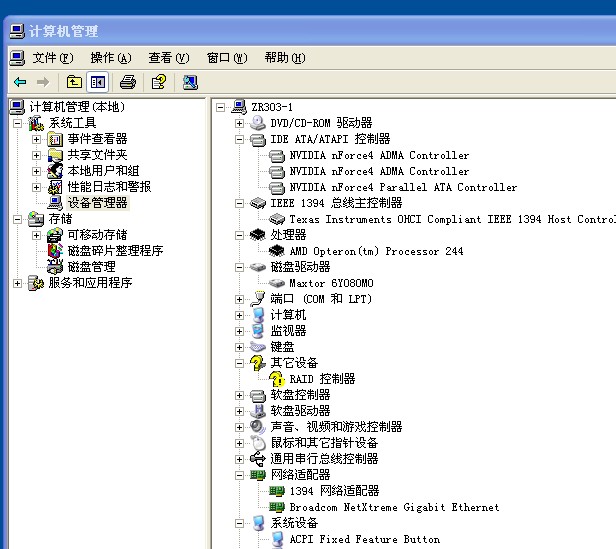Open the 文件(F) menu
Viewport: 616px width, 549px height.
point(52,58)
